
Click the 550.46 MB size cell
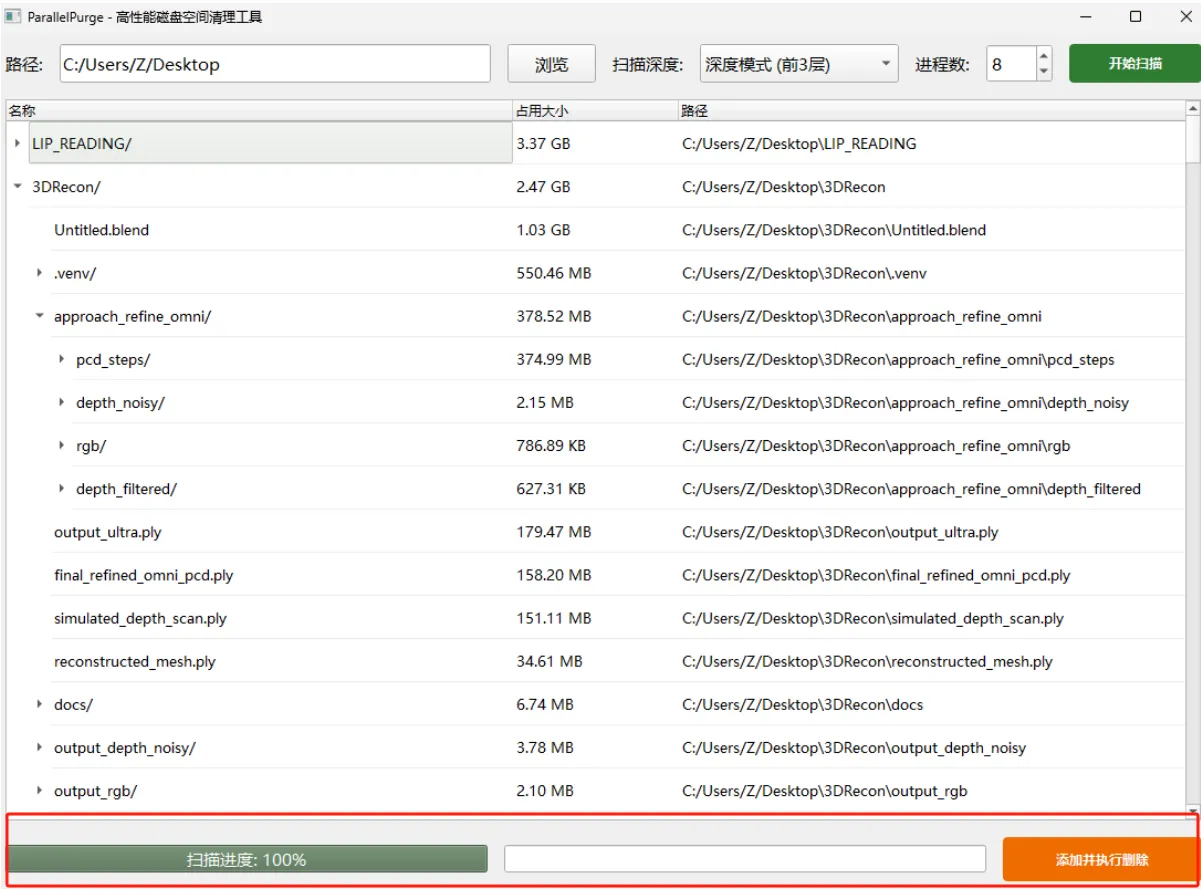click(x=554, y=273)
